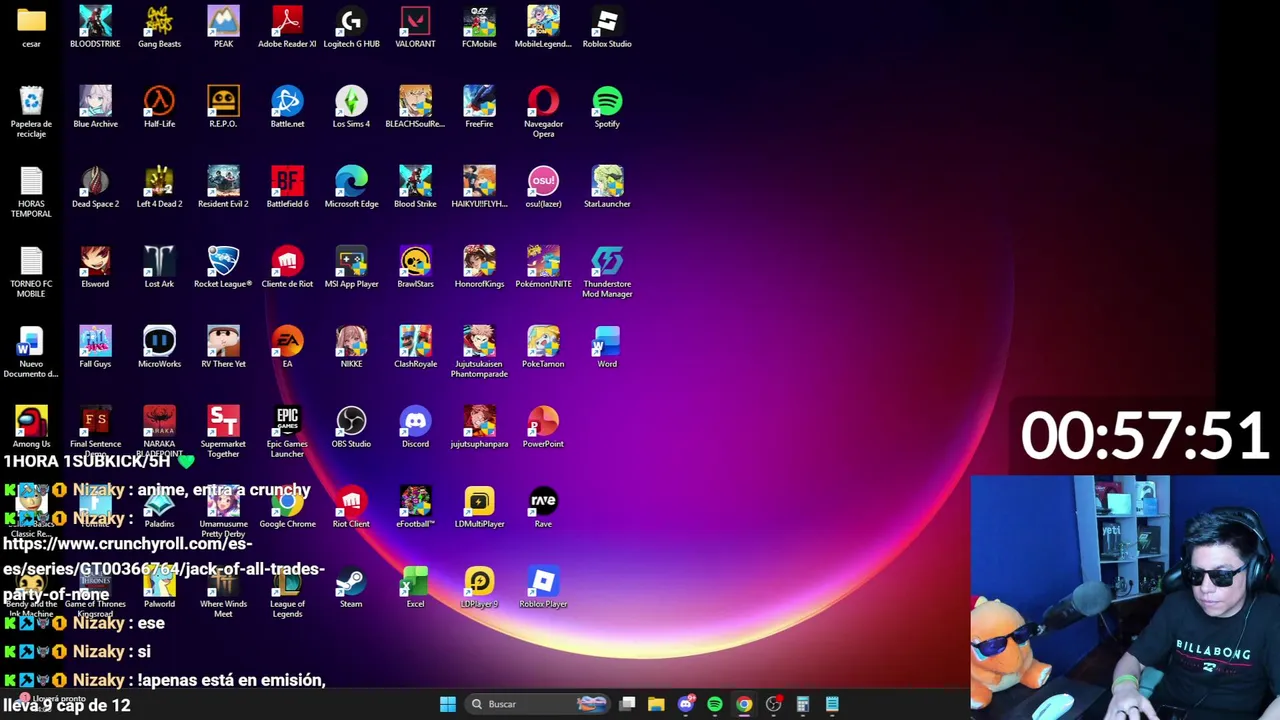The width and height of the screenshot is (1280, 720).
Task: Launch osu!(lazer) from desktop
Action: [543, 187]
